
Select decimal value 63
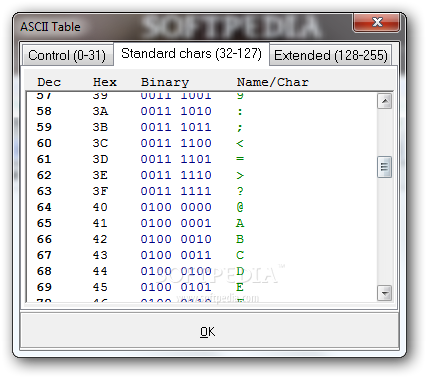click(x=44, y=191)
